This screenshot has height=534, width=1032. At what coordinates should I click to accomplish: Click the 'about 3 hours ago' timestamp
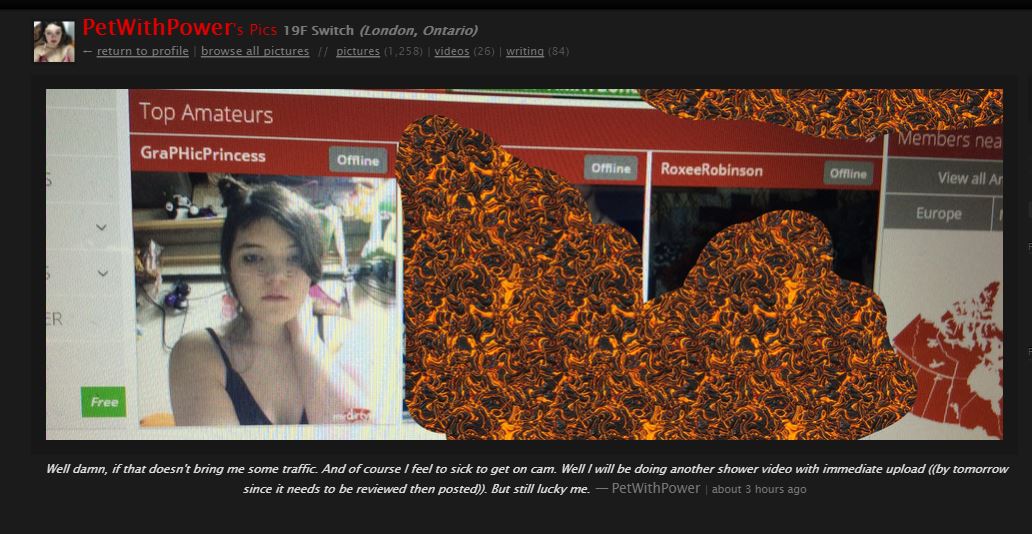[759, 489]
